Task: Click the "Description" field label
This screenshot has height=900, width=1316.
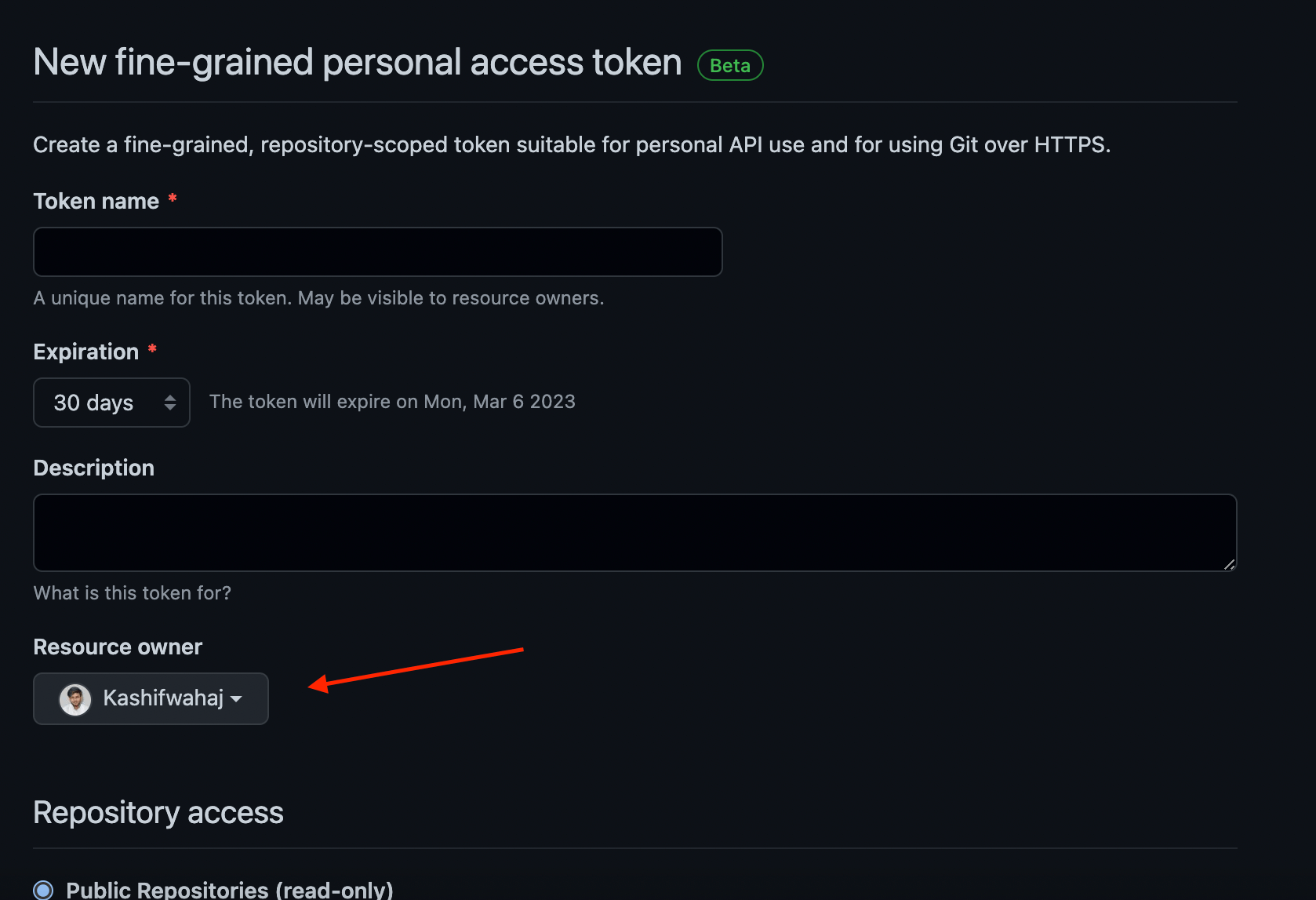Action: (94, 468)
